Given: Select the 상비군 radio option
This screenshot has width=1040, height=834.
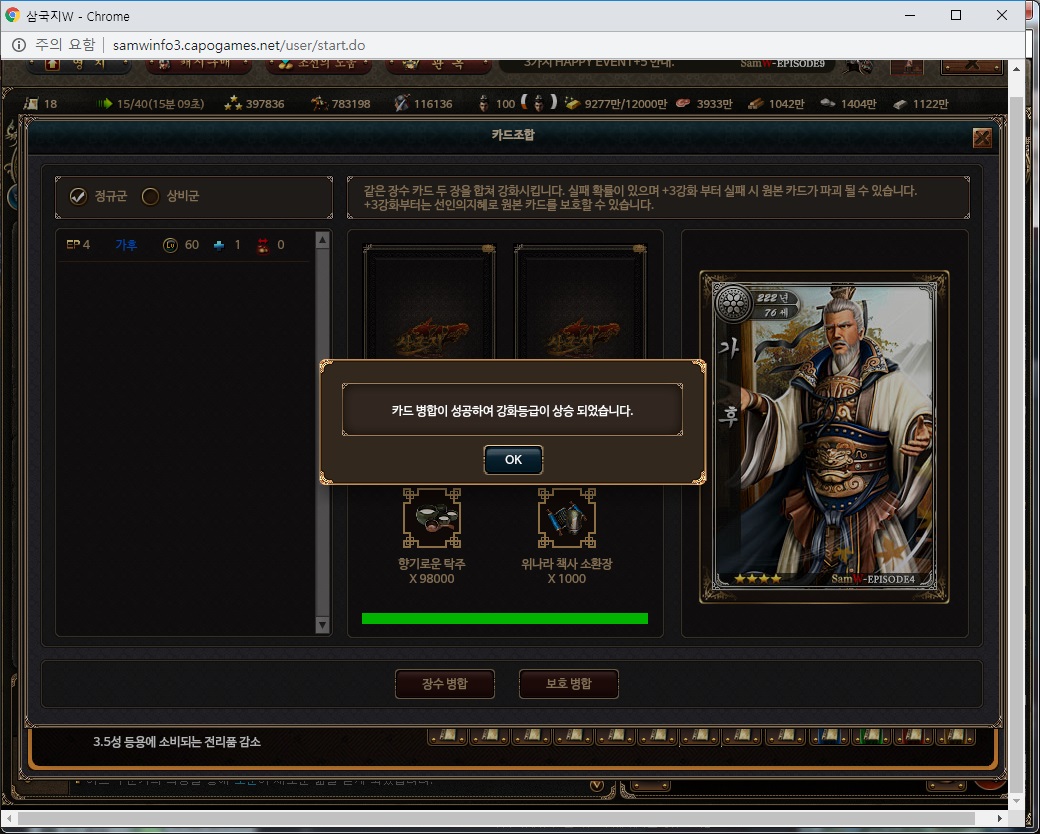Looking at the screenshot, I should 151,196.
